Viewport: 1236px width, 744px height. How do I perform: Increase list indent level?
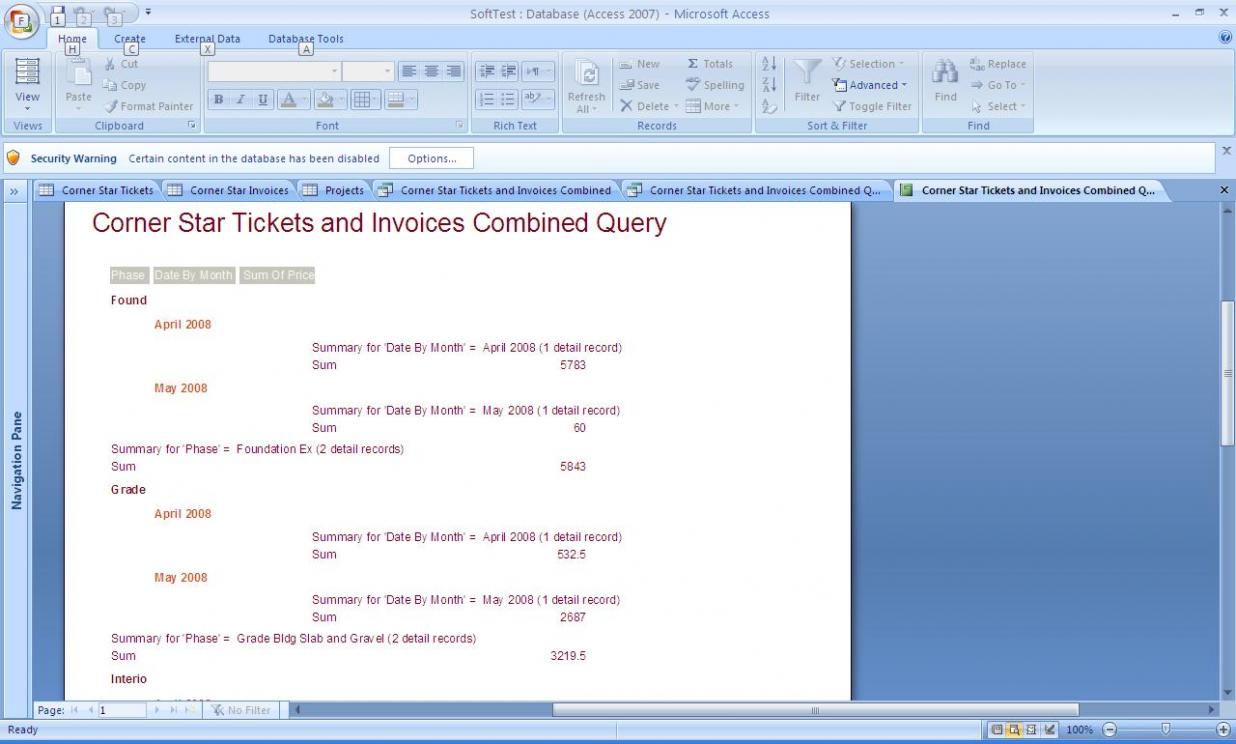click(x=509, y=71)
